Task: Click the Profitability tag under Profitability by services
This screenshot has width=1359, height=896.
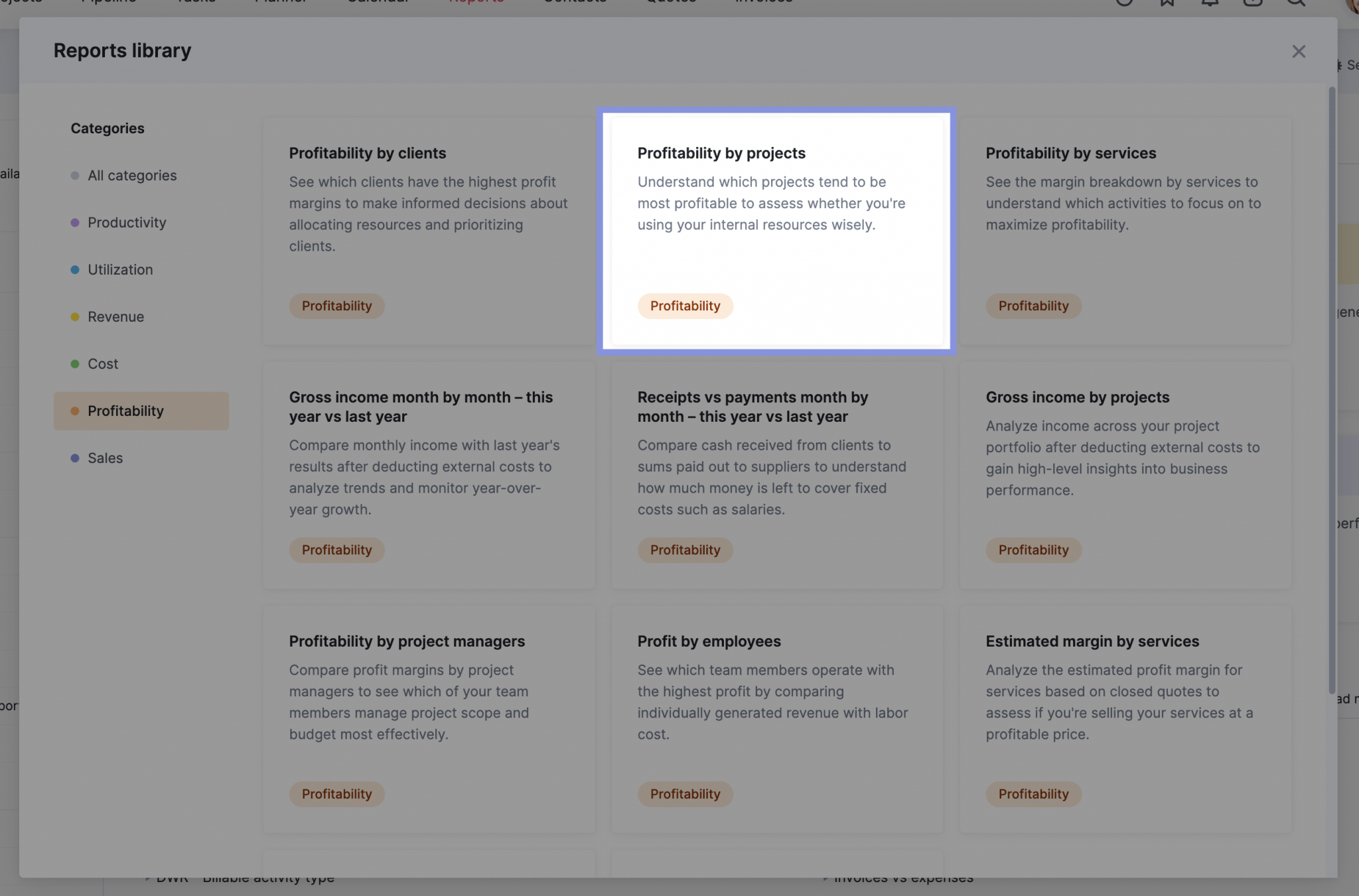Action: [x=1033, y=306]
